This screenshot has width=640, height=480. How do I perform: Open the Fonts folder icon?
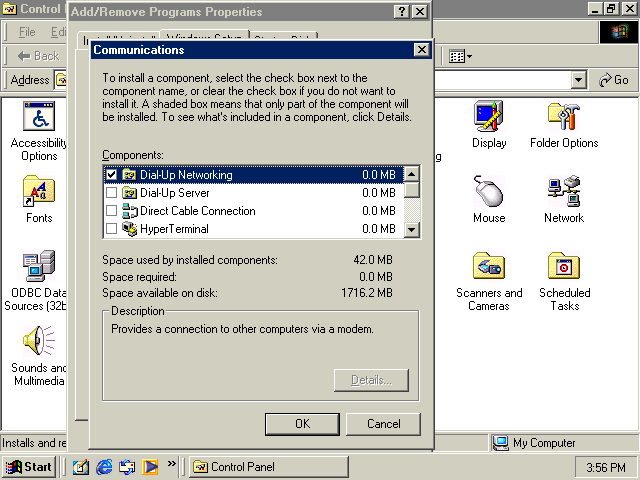tap(39, 191)
